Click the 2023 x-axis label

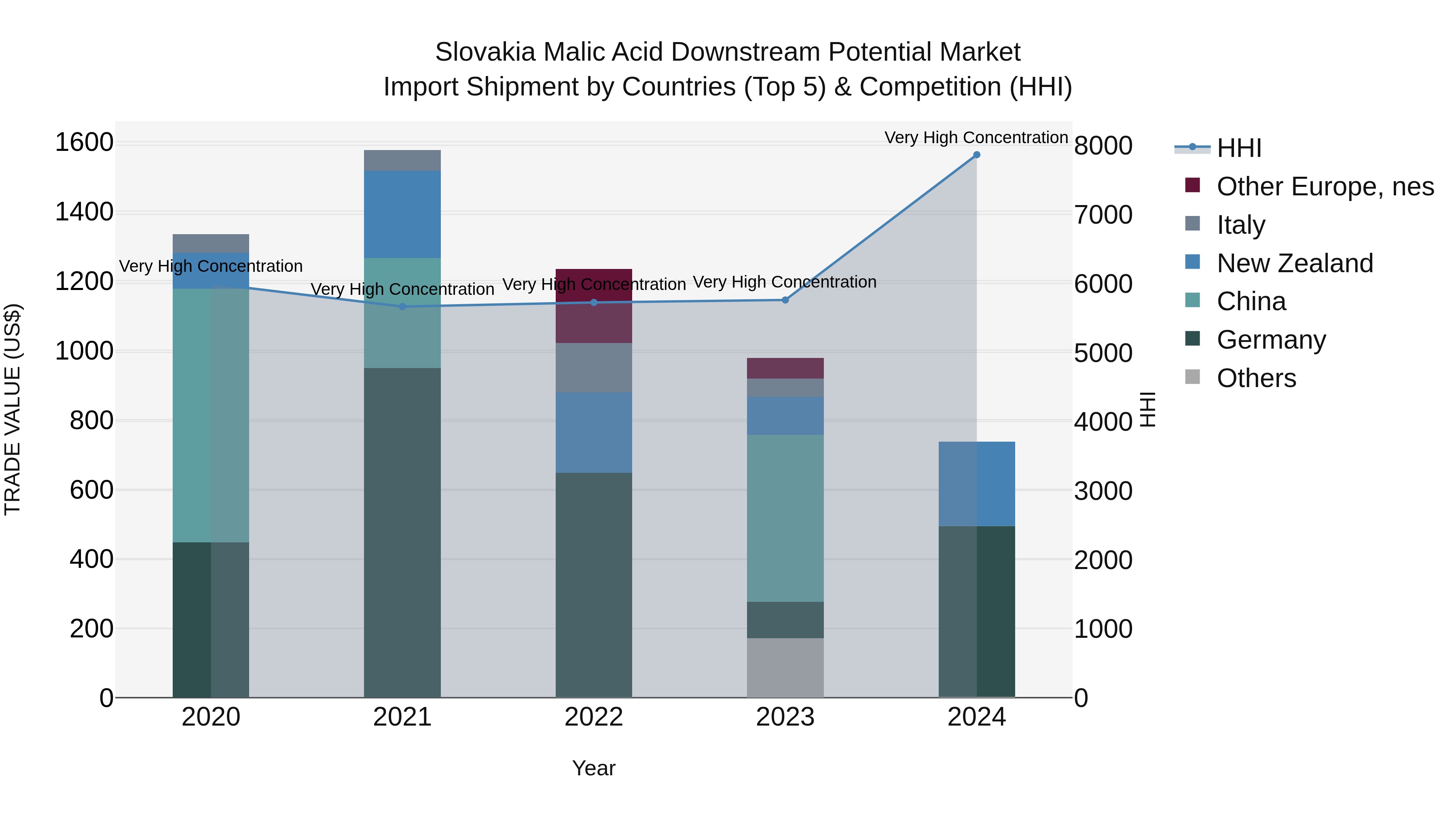[x=785, y=717]
